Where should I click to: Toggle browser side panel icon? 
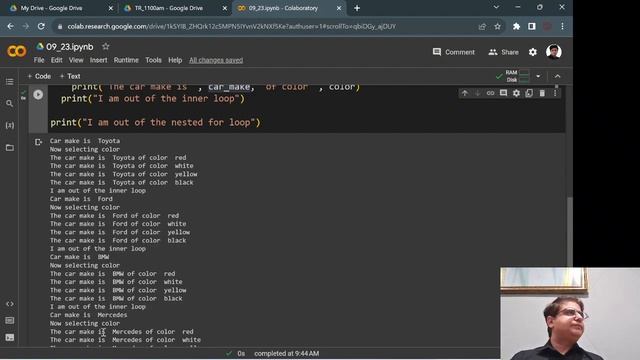[x=531, y=27]
